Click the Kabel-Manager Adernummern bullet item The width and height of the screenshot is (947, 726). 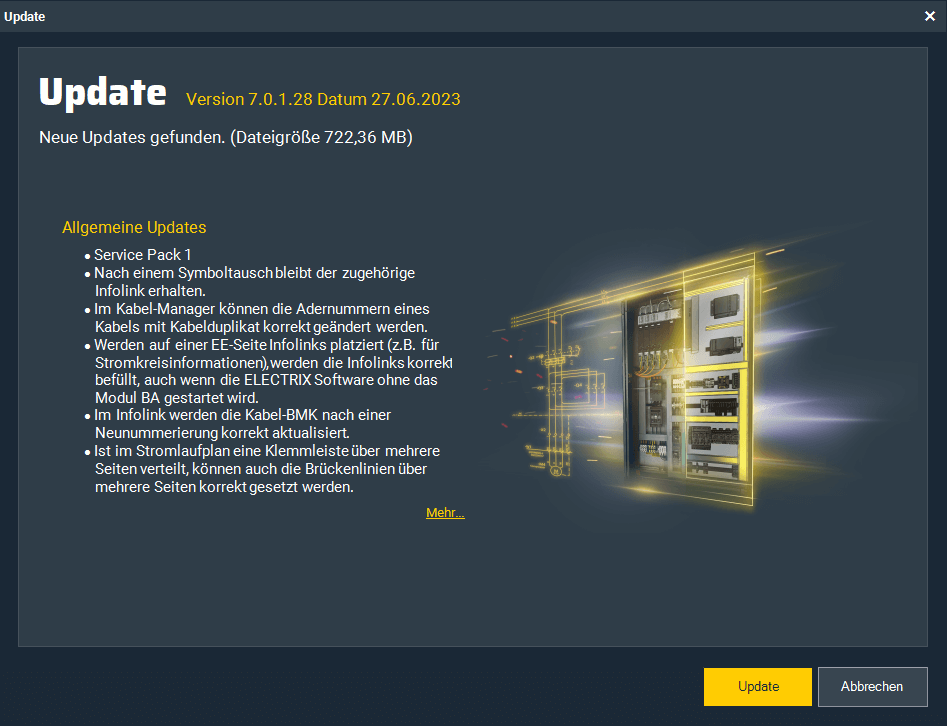point(262,317)
